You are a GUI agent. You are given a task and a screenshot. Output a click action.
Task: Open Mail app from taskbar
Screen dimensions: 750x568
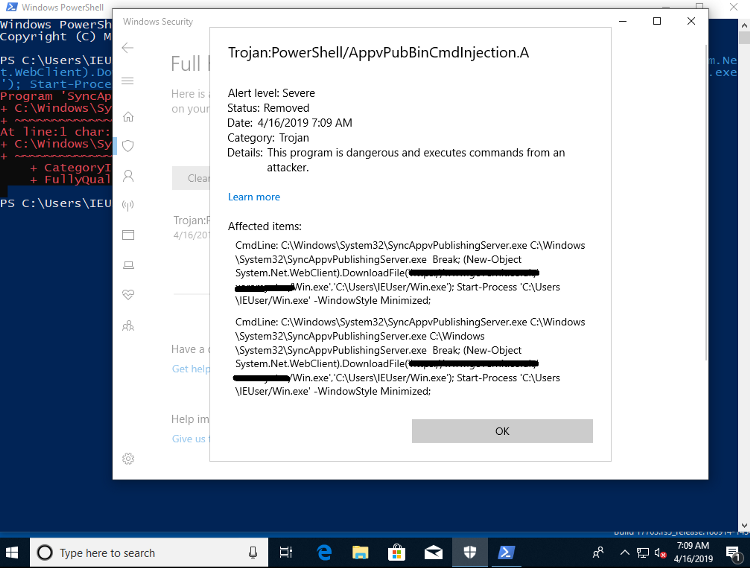433,553
